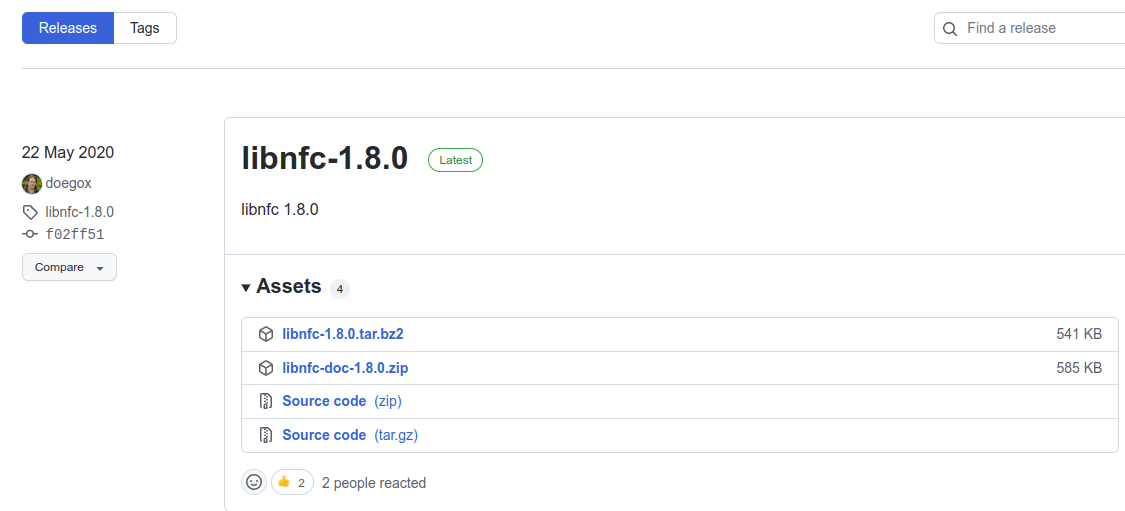
Task: Click the search magnifier icon
Action: tap(950, 29)
